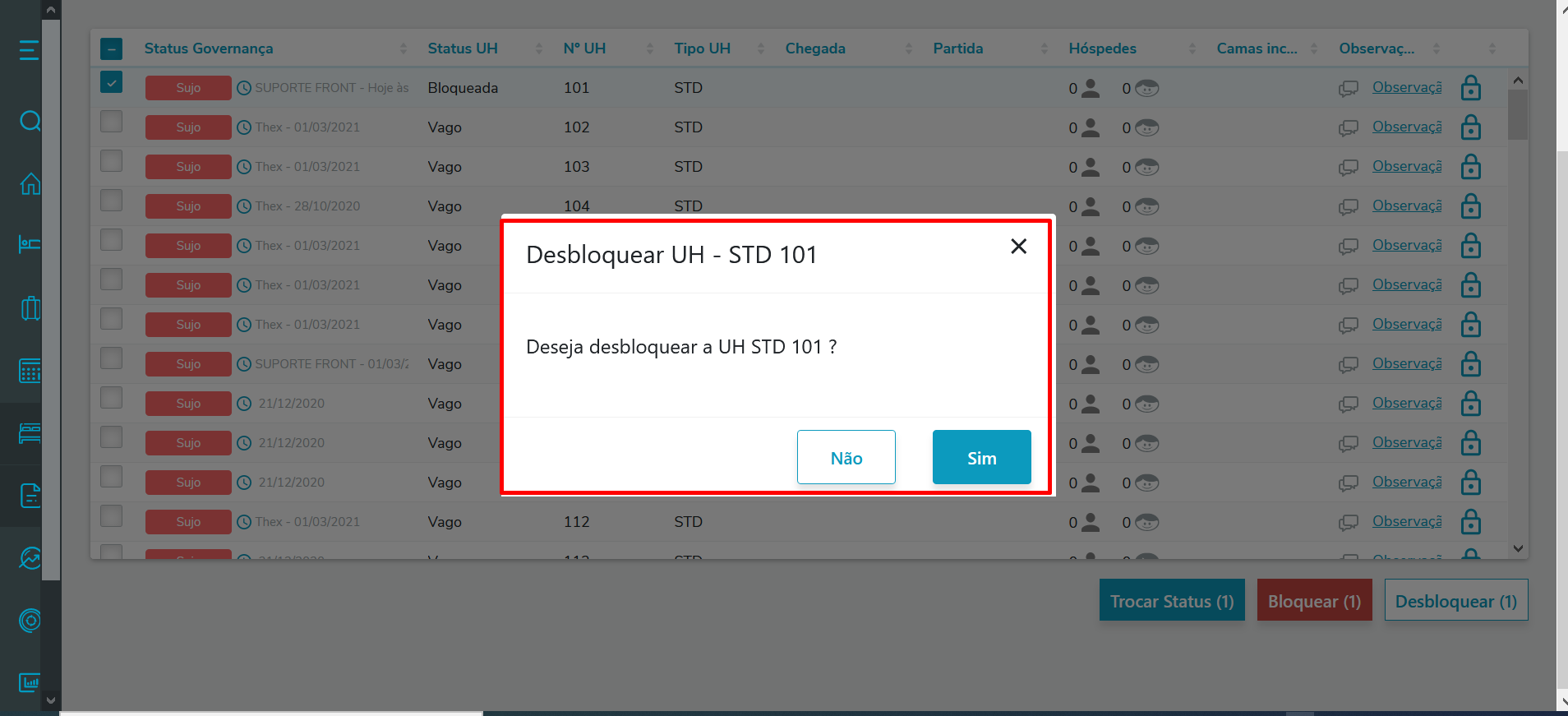Click Trocar Status (1) button
Screen dimensions: 1568x716
click(x=1172, y=600)
